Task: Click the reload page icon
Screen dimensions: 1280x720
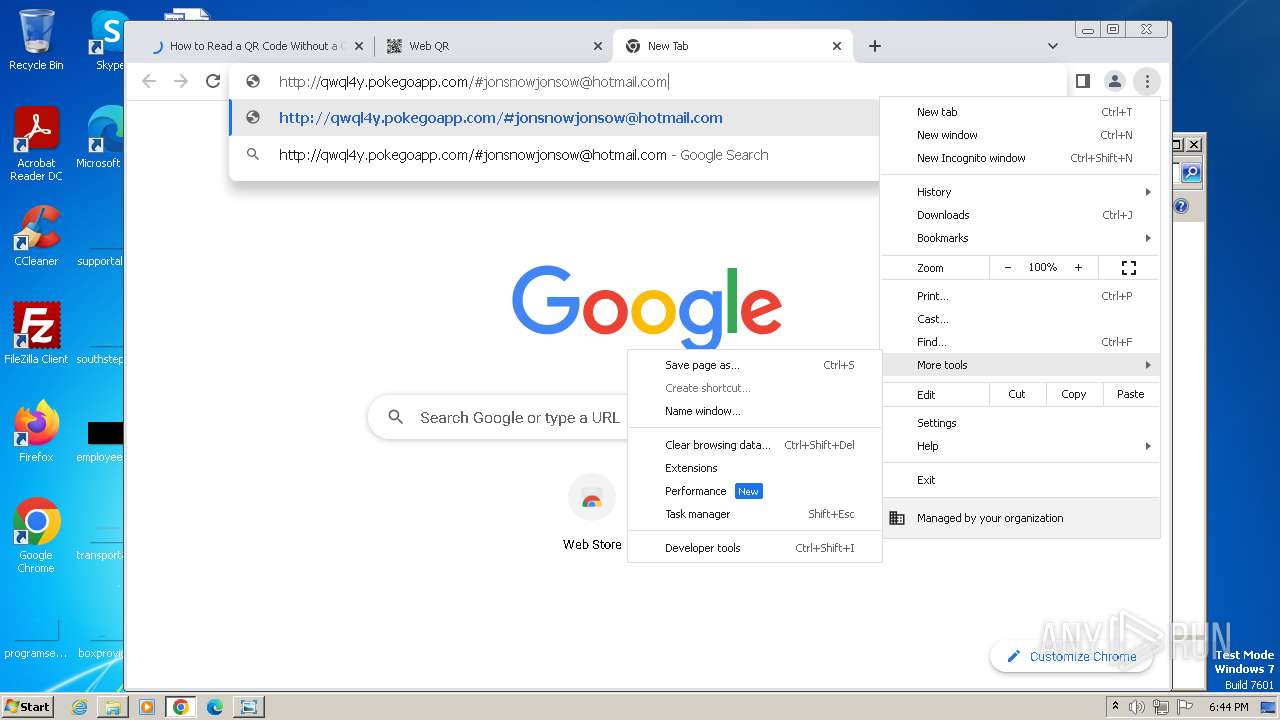Action: [x=213, y=81]
